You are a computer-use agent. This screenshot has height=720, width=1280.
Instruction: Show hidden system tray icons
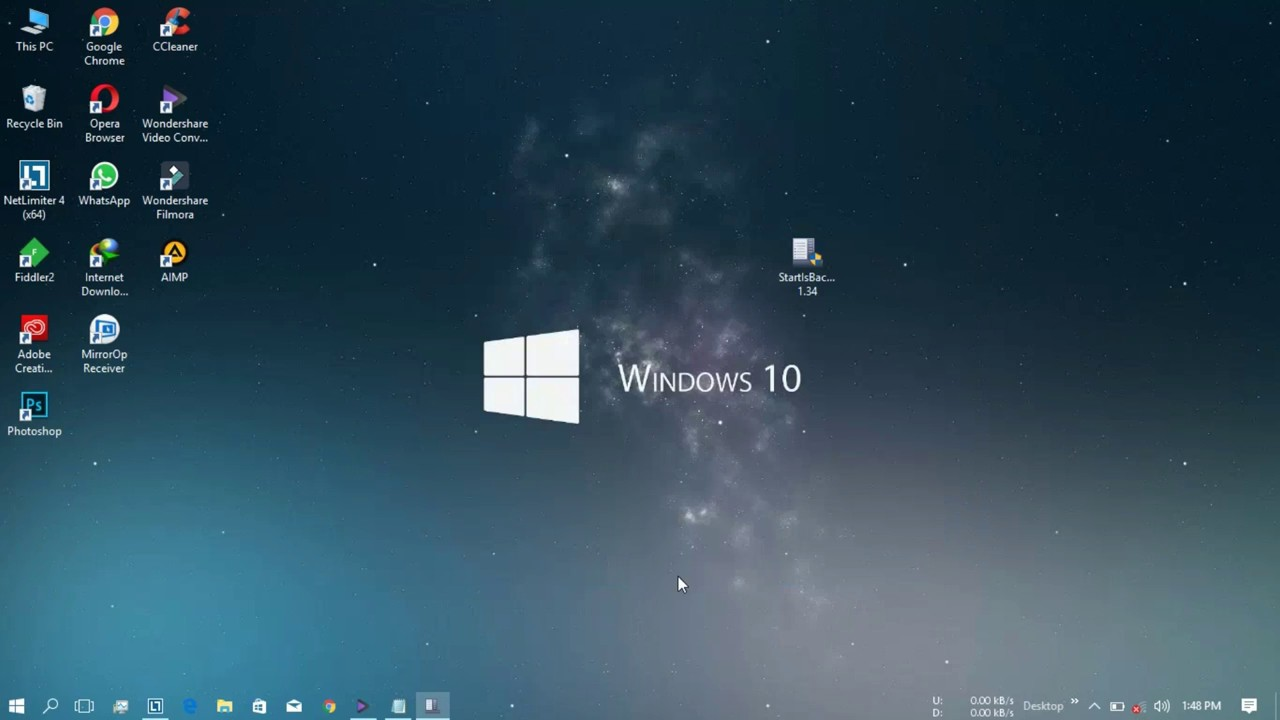1094,706
